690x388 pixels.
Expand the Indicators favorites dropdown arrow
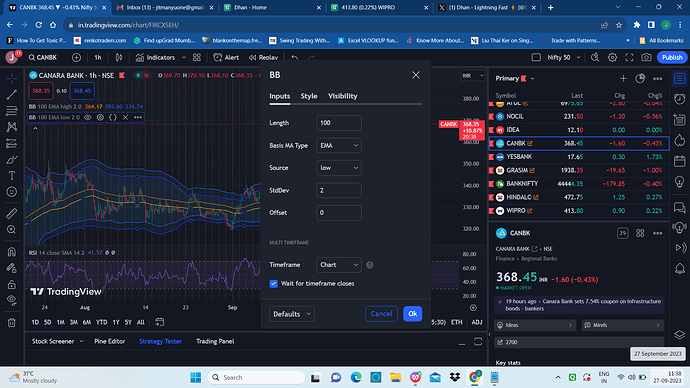click(x=184, y=57)
